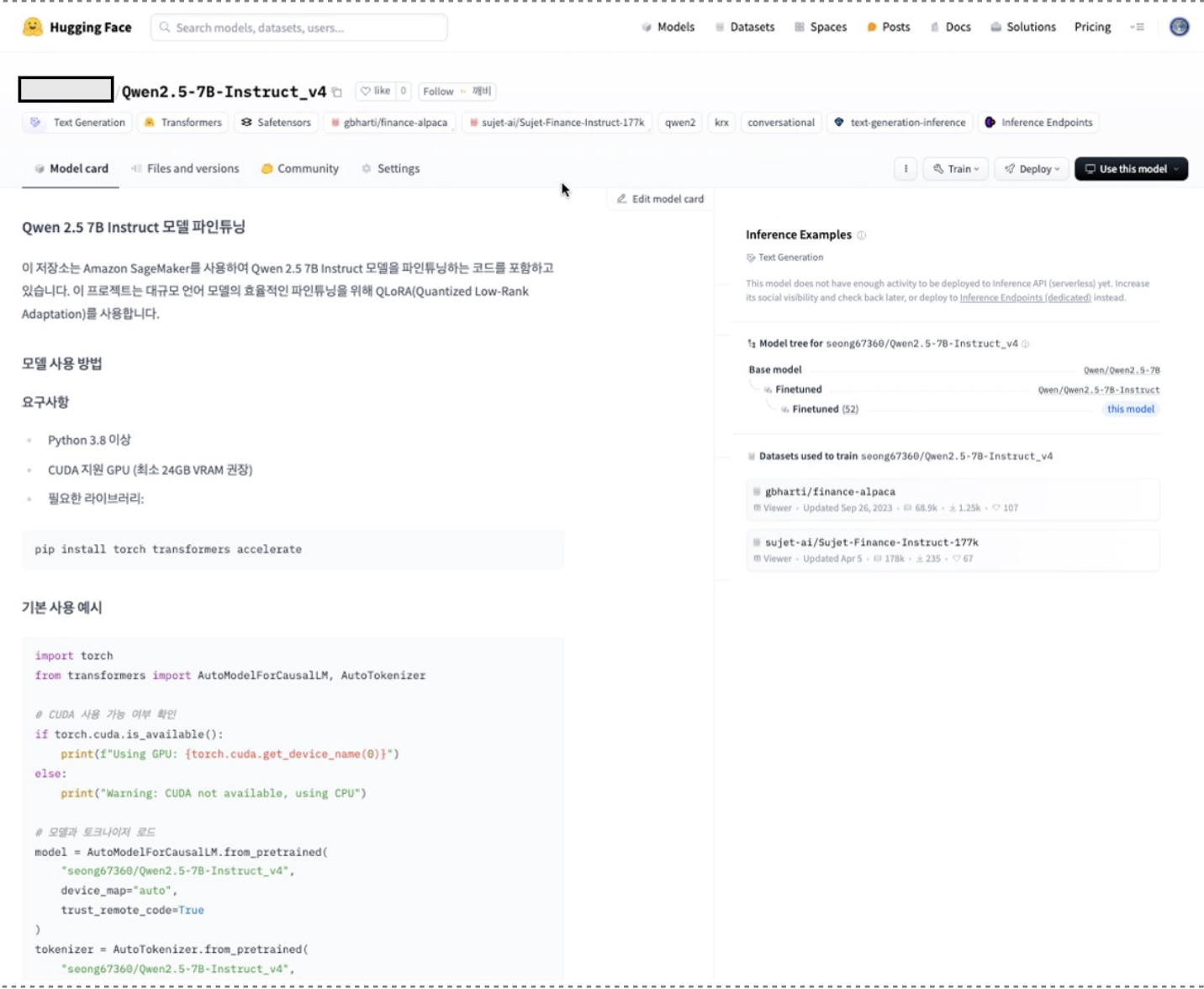Select the conversational tag
The width and height of the screenshot is (1204, 989).
click(781, 123)
